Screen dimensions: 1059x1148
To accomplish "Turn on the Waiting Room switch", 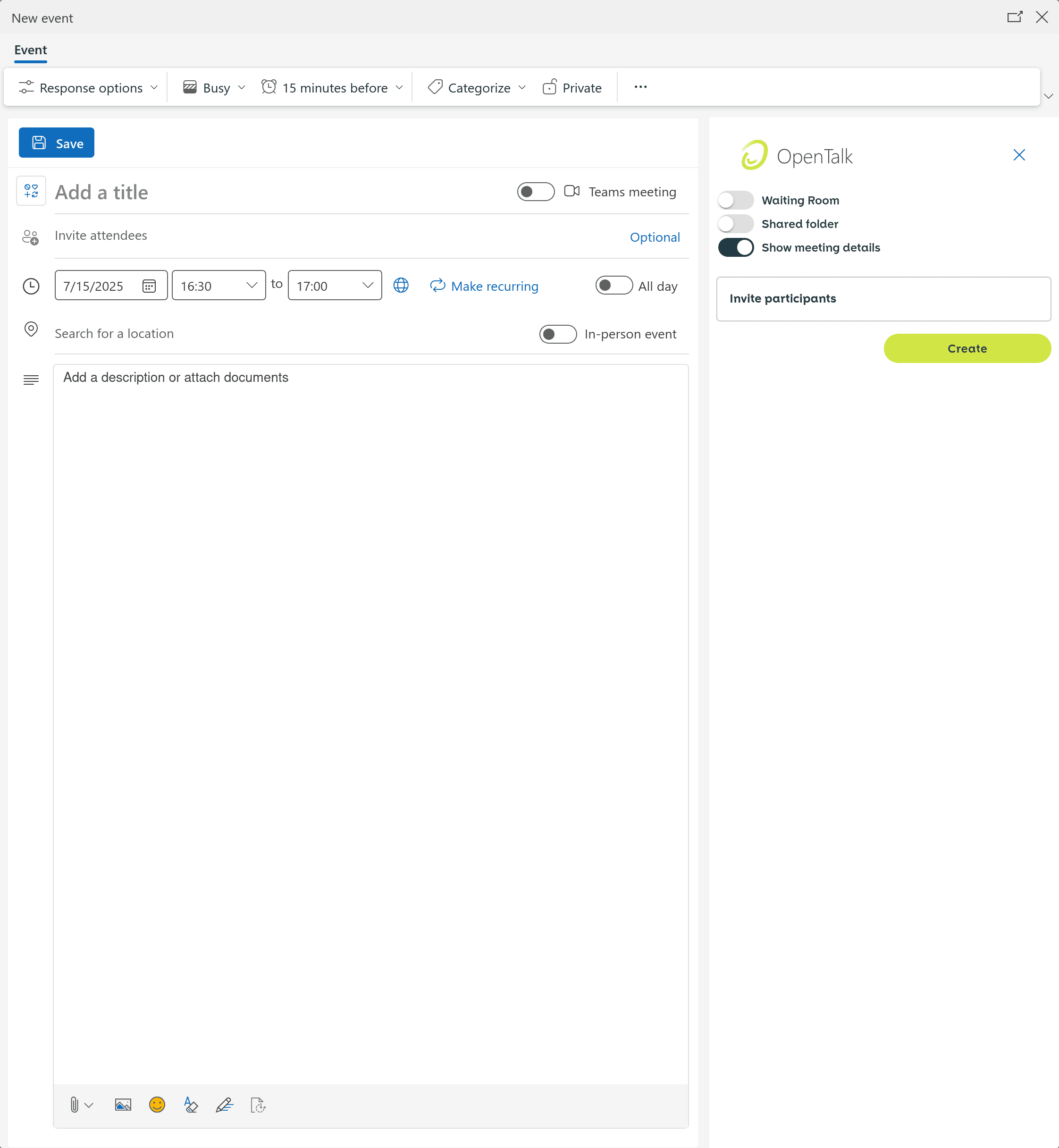I will tap(736, 200).
